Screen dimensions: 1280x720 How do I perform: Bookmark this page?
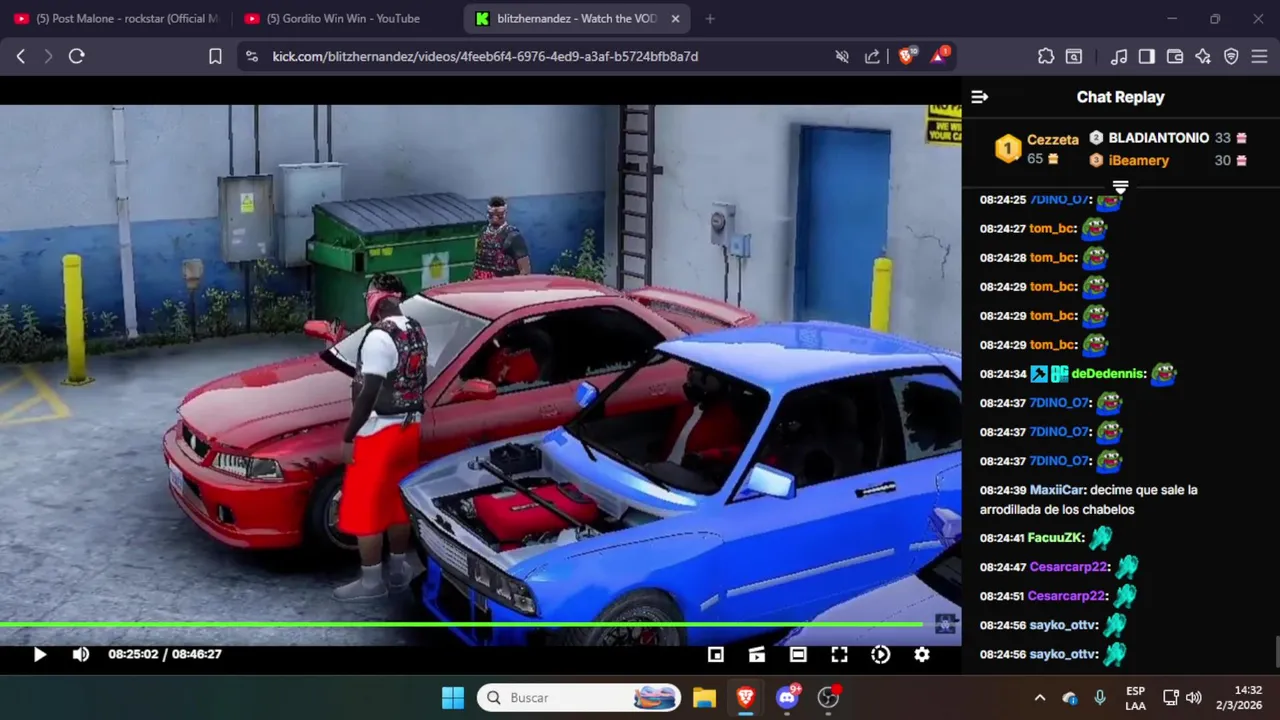pyautogui.click(x=215, y=56)
